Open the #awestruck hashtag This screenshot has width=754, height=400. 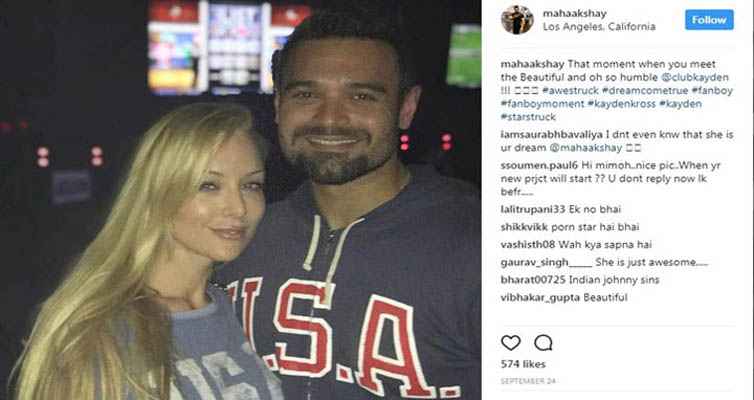(570, 90)
